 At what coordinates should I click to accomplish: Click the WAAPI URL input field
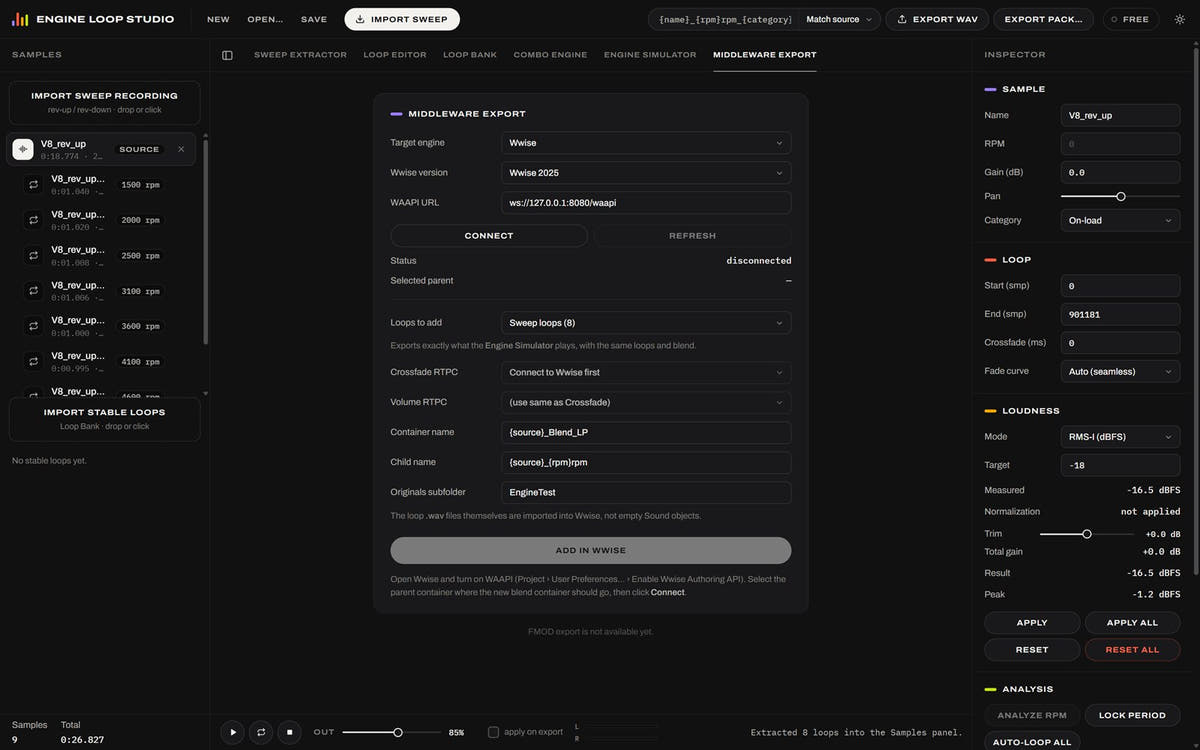click(646, 203)
